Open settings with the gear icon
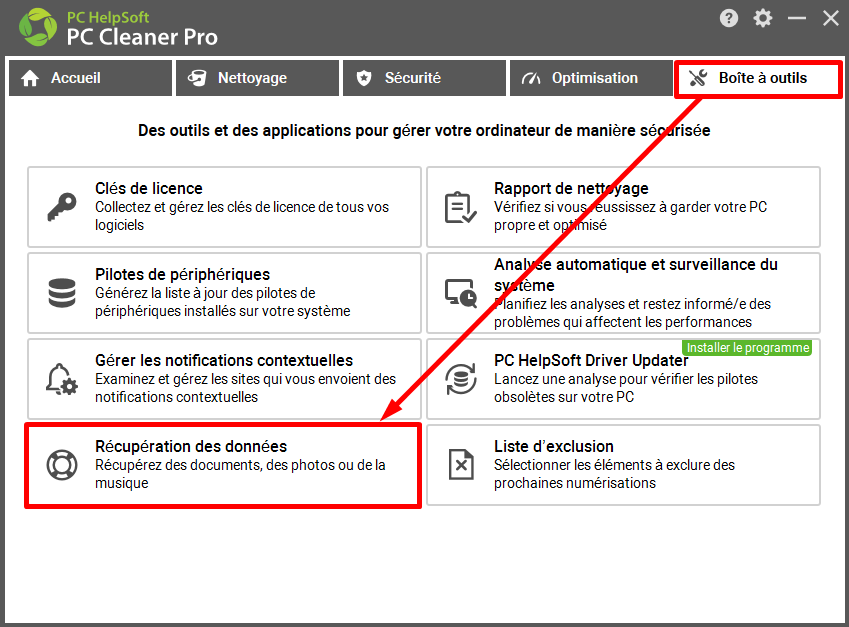The height and width of the screenshot is (627, 849). 763,18
